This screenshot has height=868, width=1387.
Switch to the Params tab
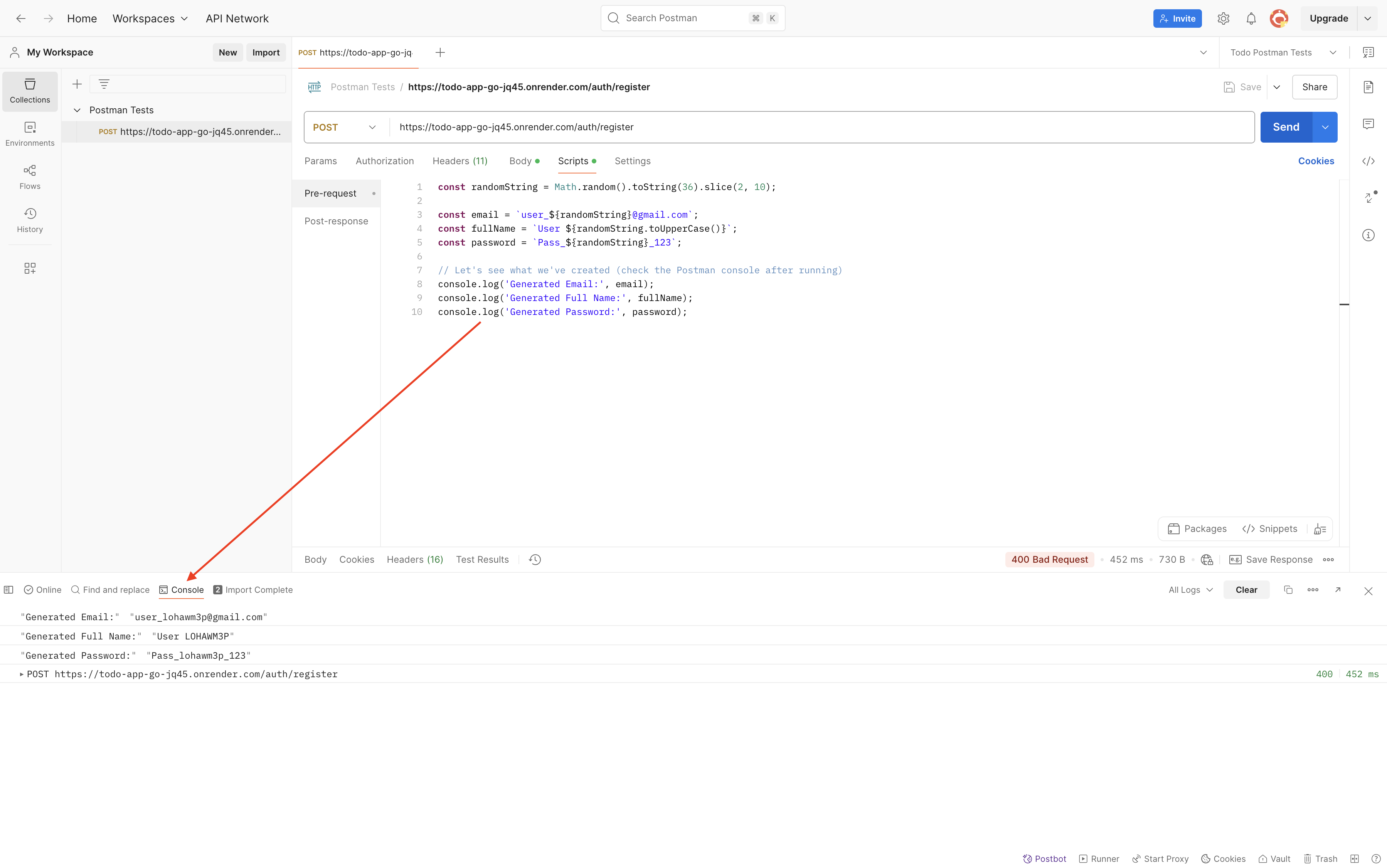coord(320,161)
